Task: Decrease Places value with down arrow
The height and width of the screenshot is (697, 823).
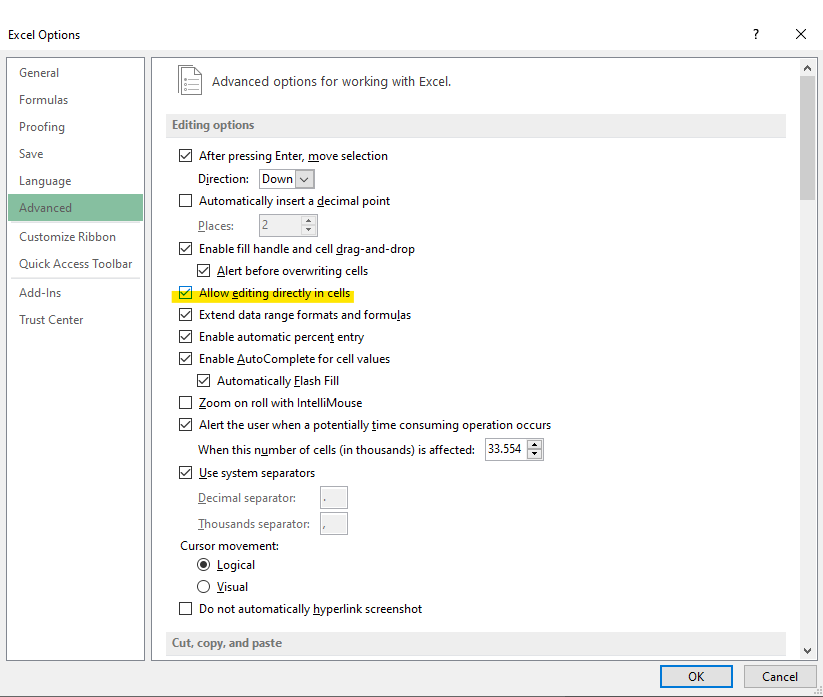Action: click(309, 230)
